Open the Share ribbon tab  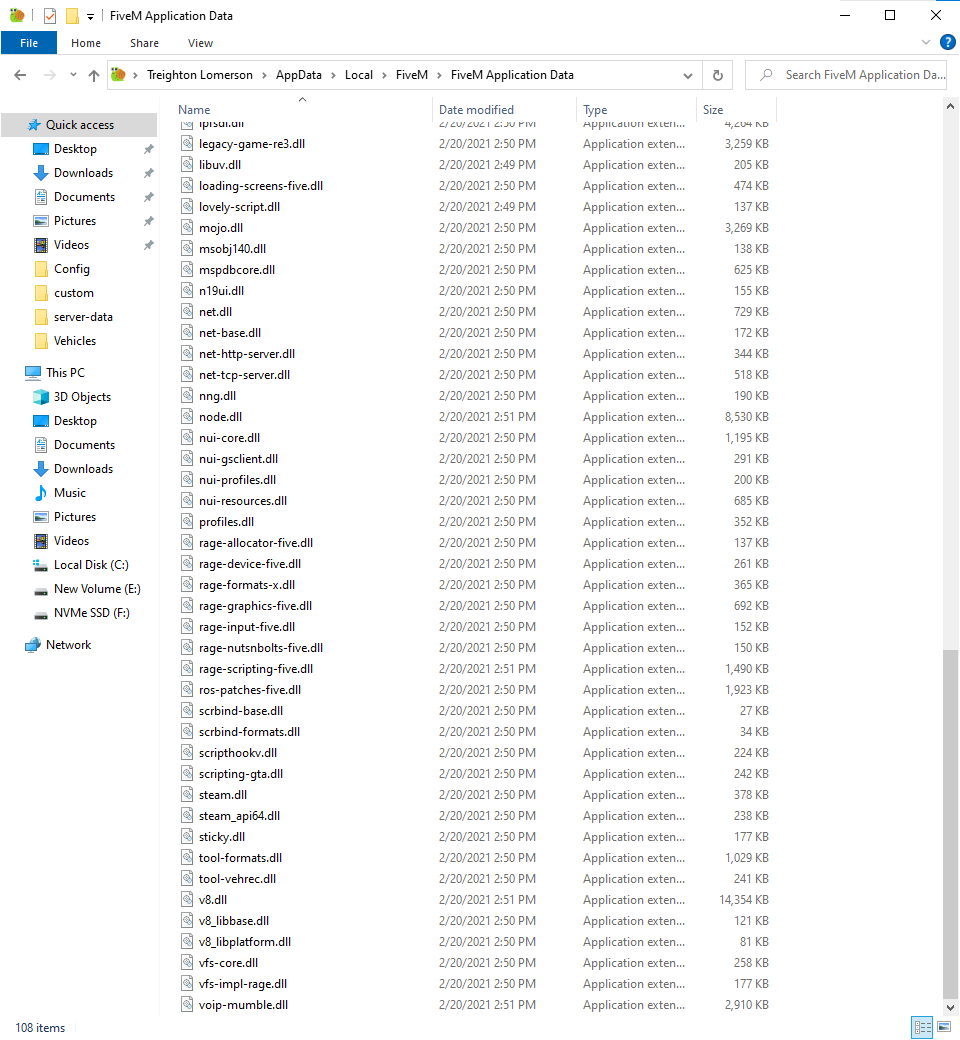pos(144,43)
